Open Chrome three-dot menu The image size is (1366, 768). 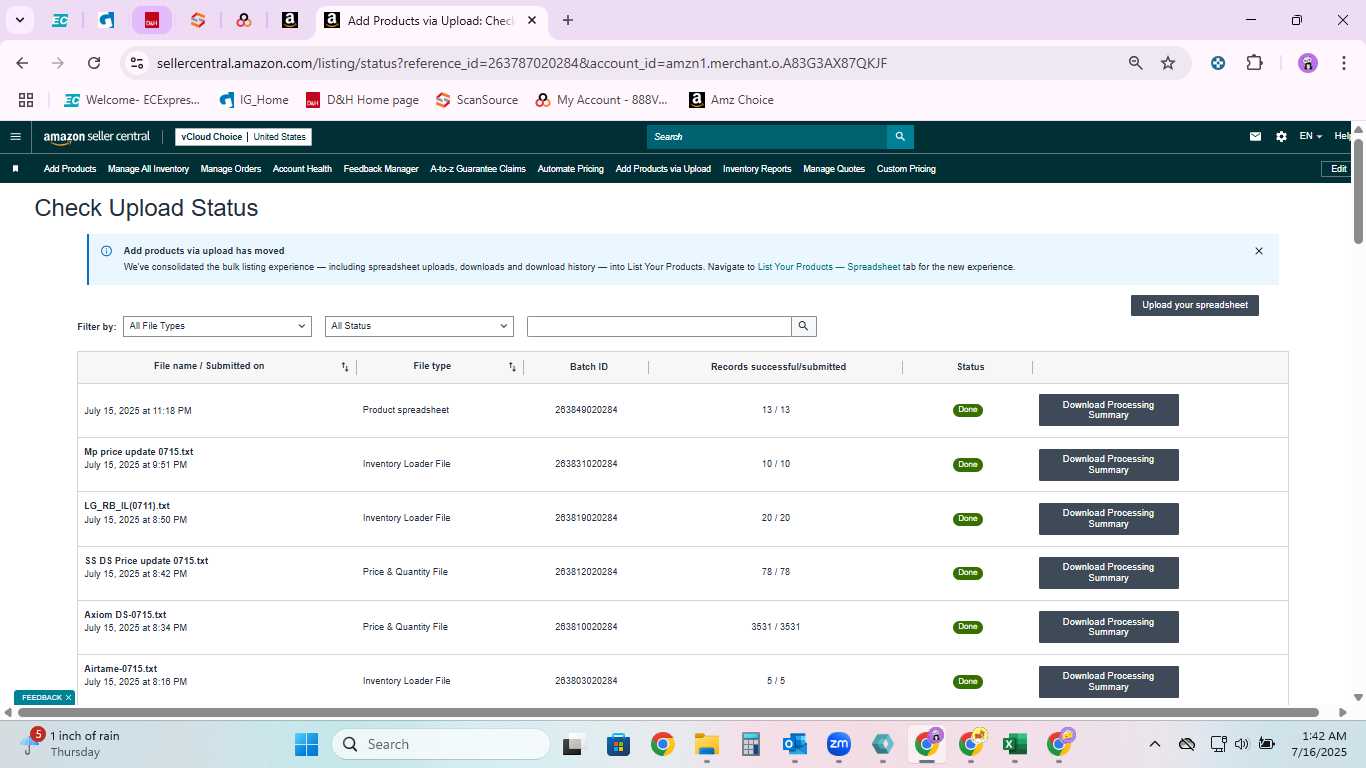(1342, 63)
